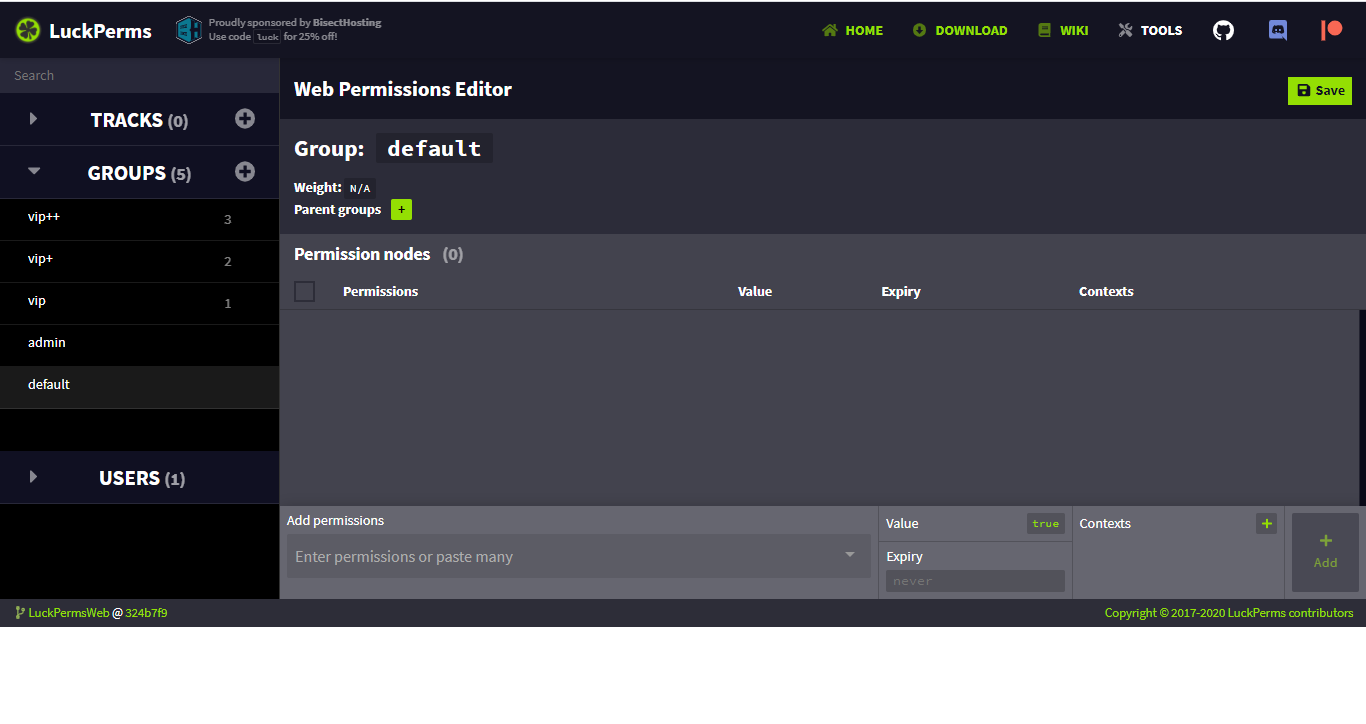Open the BisectHosting sponsor logo
The width and height of the screenshot is (1366, 724).
[x=189, y=31]
